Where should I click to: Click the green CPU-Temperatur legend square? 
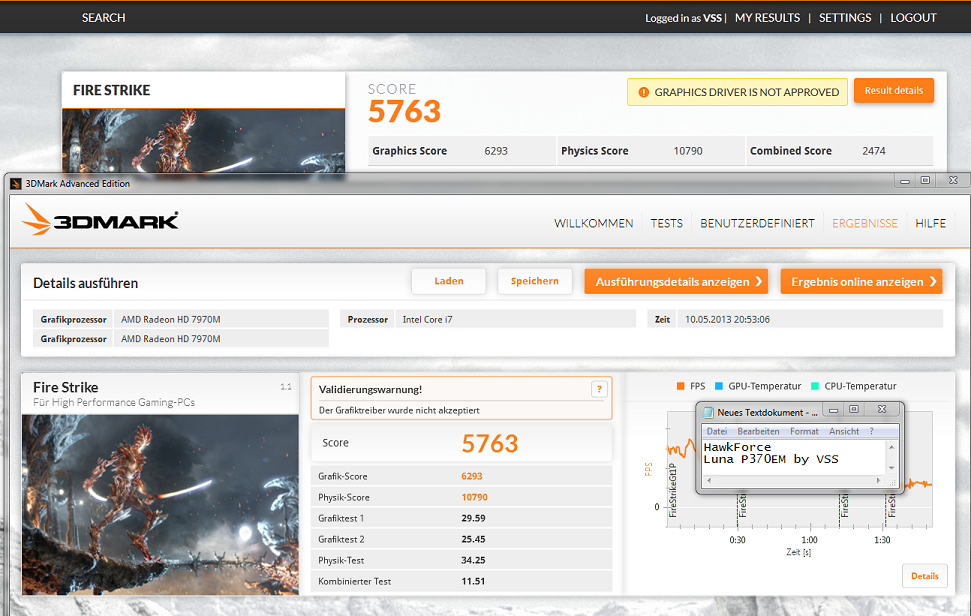814,386
